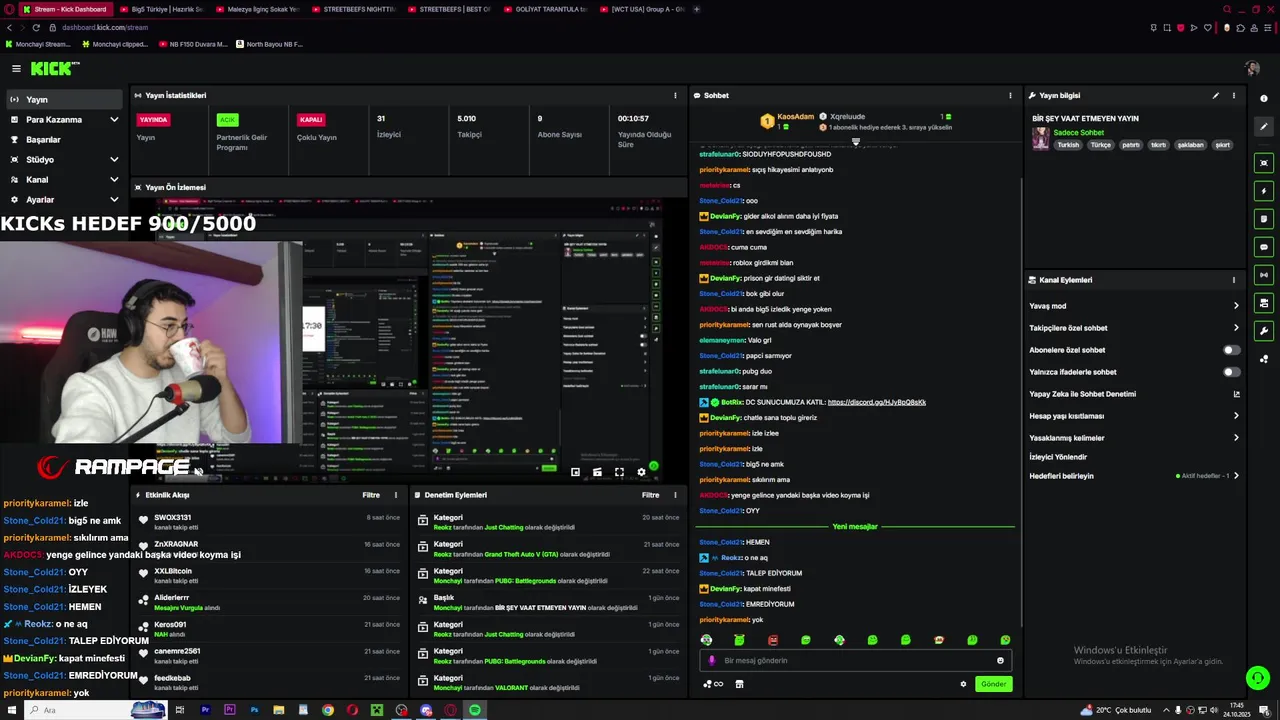Image resolution: width=1280 pixels, height=720 pixels.
Task: Insert the first emote in quick emote row
Action: 706,640
